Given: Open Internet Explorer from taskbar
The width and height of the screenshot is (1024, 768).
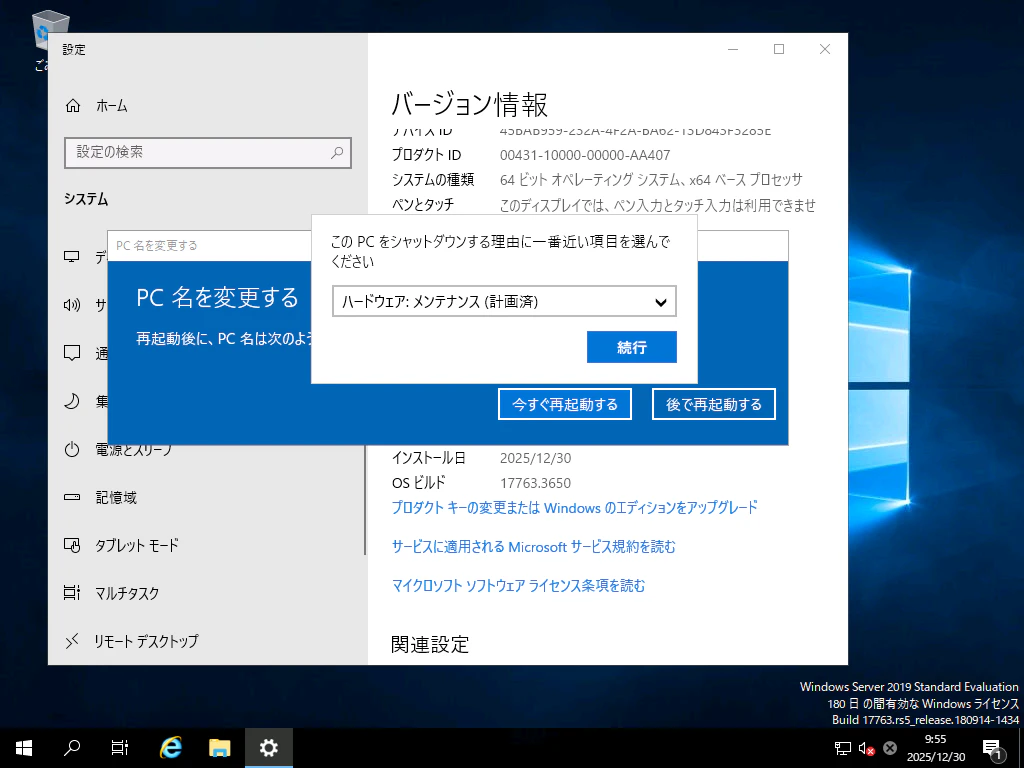Looking at the screenshot, I should click(170, 747).
